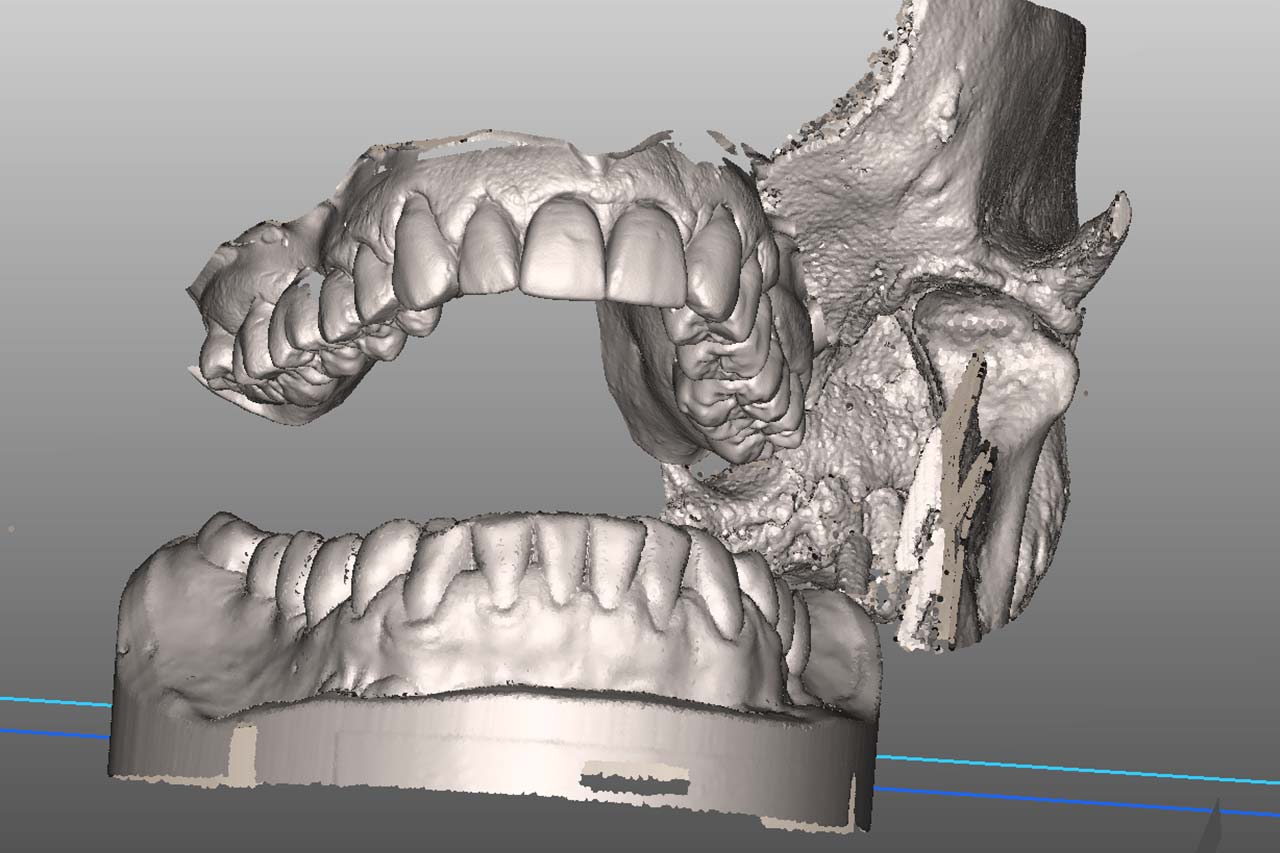The image size is (1280, 853).
Task: Select the lower central incisors on the model
Action: 560,558
